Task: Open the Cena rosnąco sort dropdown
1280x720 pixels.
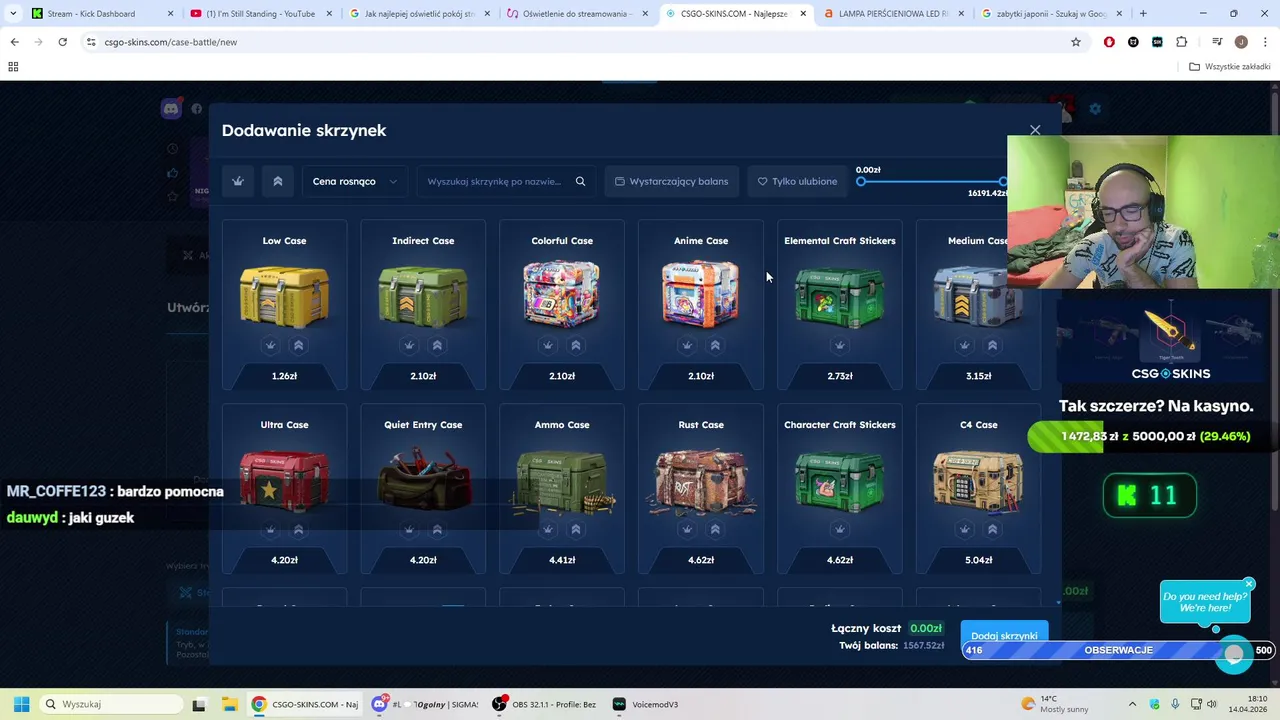Action: tap(355, 181)
